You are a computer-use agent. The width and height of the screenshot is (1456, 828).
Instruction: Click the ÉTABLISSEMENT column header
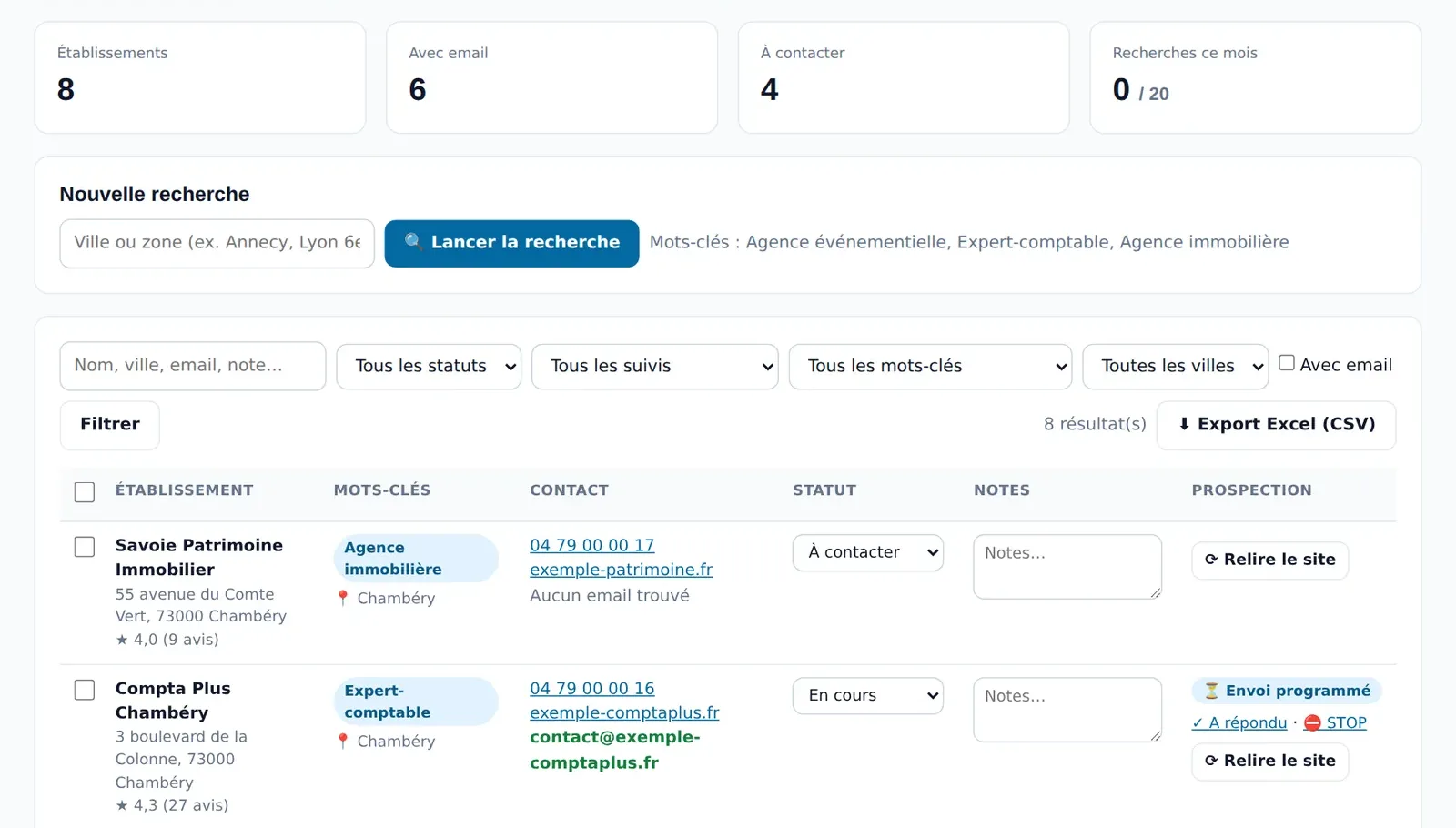coord(185,490)
